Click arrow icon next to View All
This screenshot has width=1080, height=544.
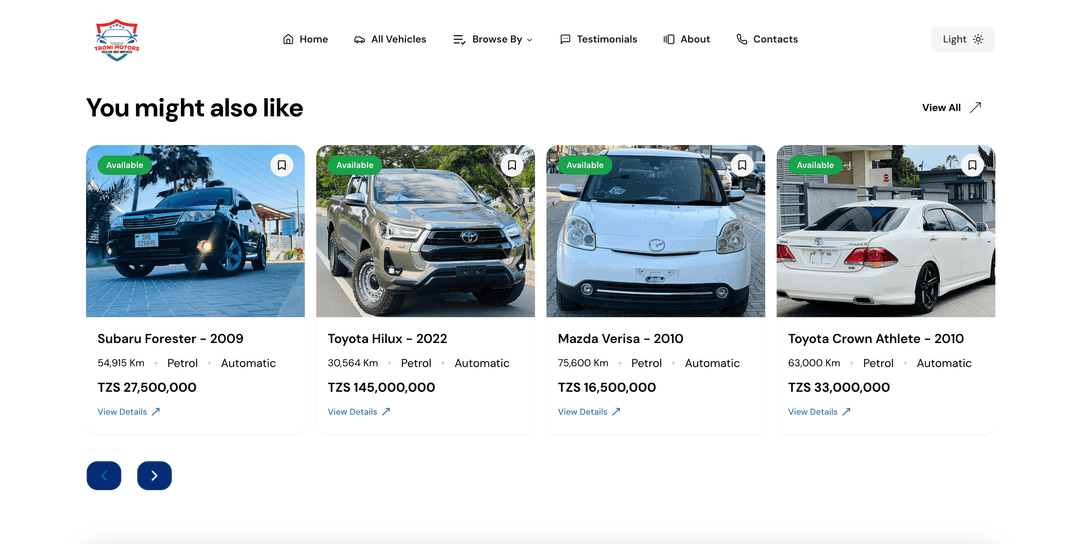[975, 107]
